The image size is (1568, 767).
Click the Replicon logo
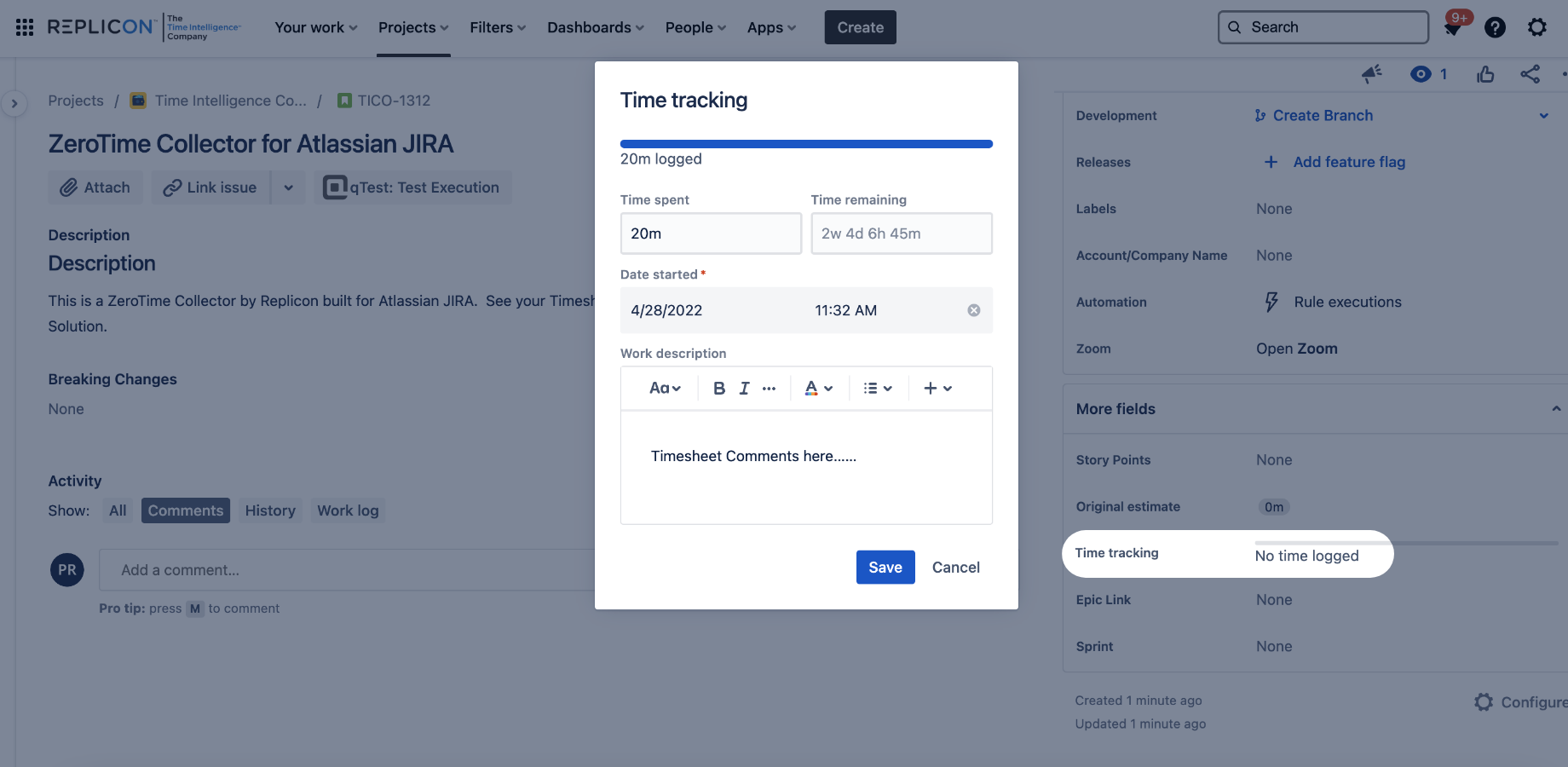144,27
